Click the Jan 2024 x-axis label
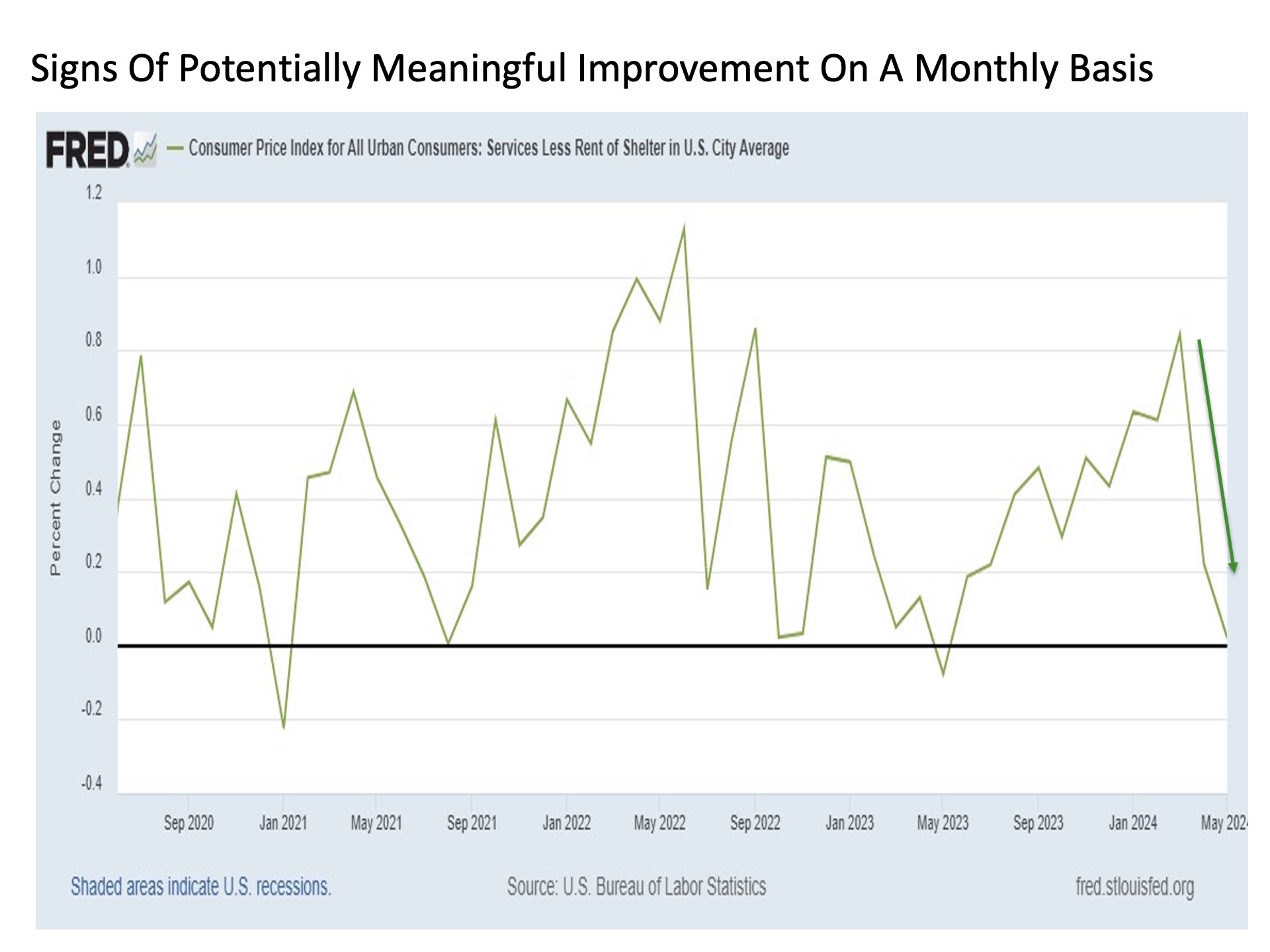 pos(1132,823)
